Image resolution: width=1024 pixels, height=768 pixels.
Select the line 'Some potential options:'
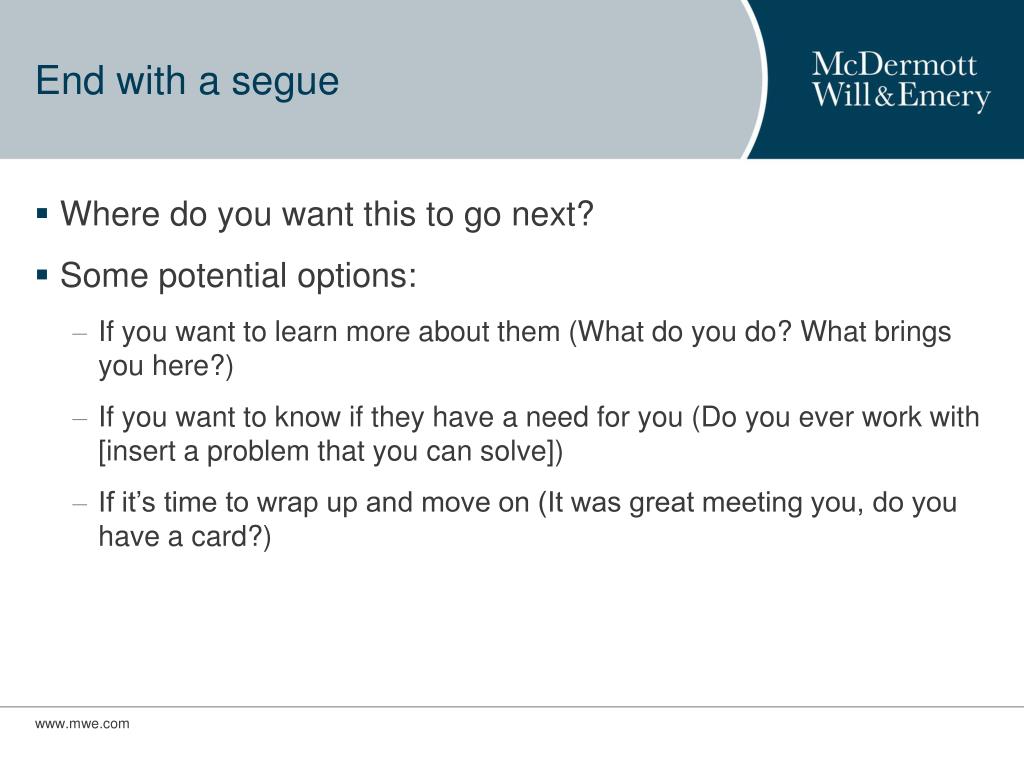click(238, 276)
